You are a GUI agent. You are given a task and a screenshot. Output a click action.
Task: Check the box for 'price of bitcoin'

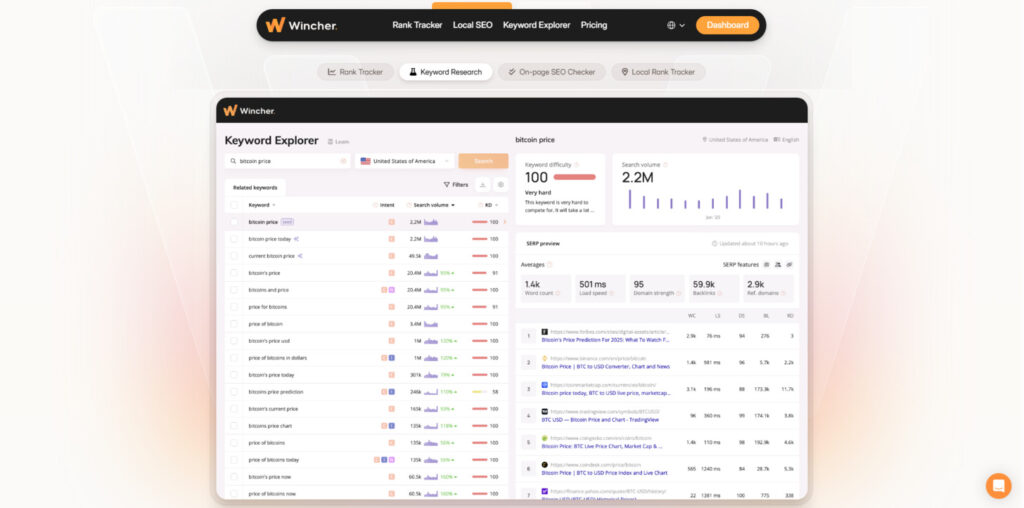pyautogui.click(x=234, y=324)
